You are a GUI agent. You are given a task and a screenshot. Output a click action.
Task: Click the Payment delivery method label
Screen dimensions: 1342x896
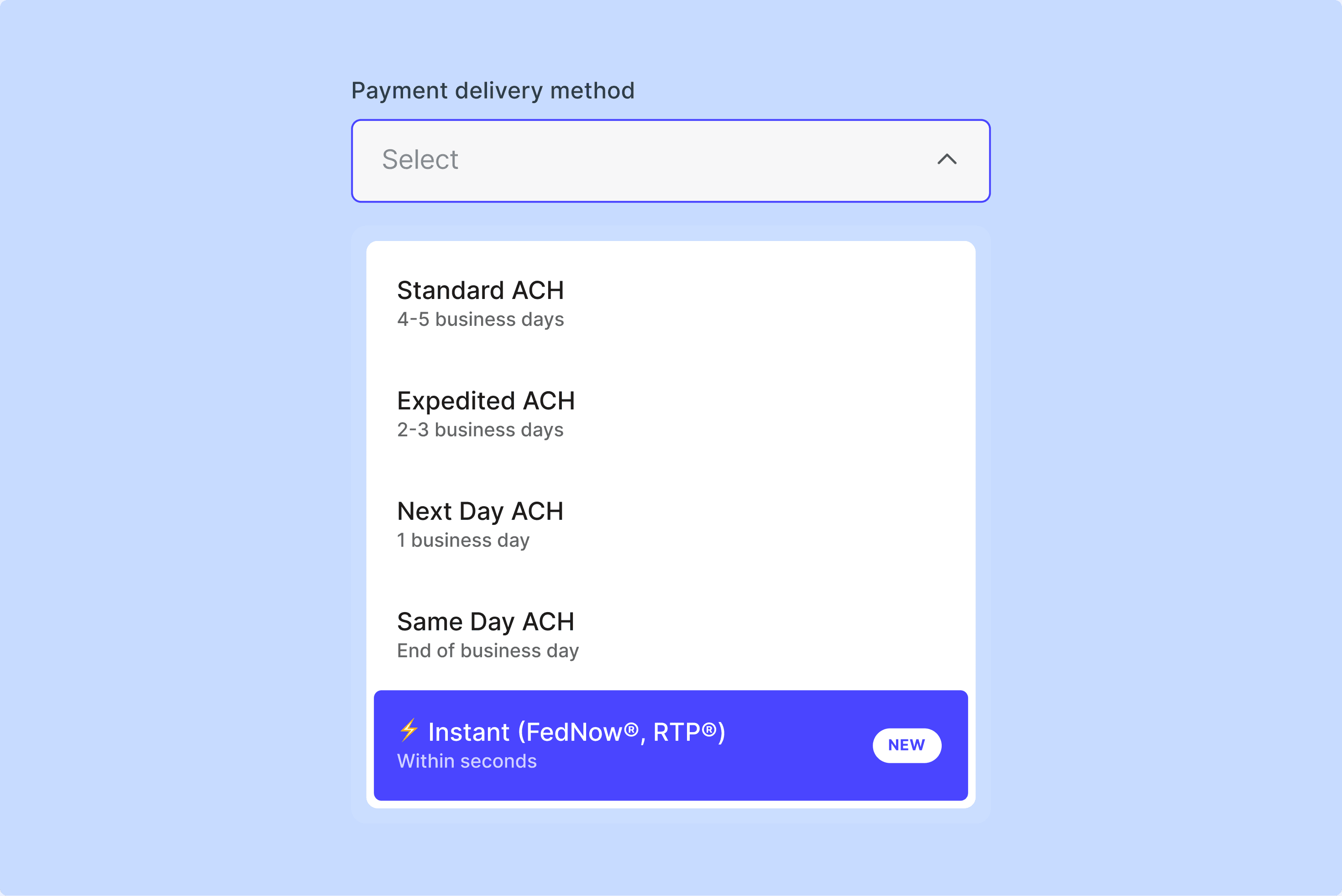(493, 91)
